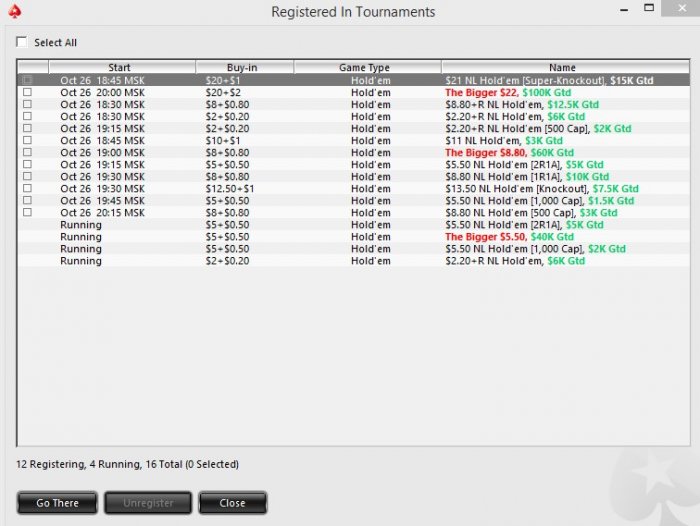This screenshot has width=700, height=526.
Task: Click the $2.20+R NL Hold'em $6K Gtd 18:30 name
Action: 515,116
